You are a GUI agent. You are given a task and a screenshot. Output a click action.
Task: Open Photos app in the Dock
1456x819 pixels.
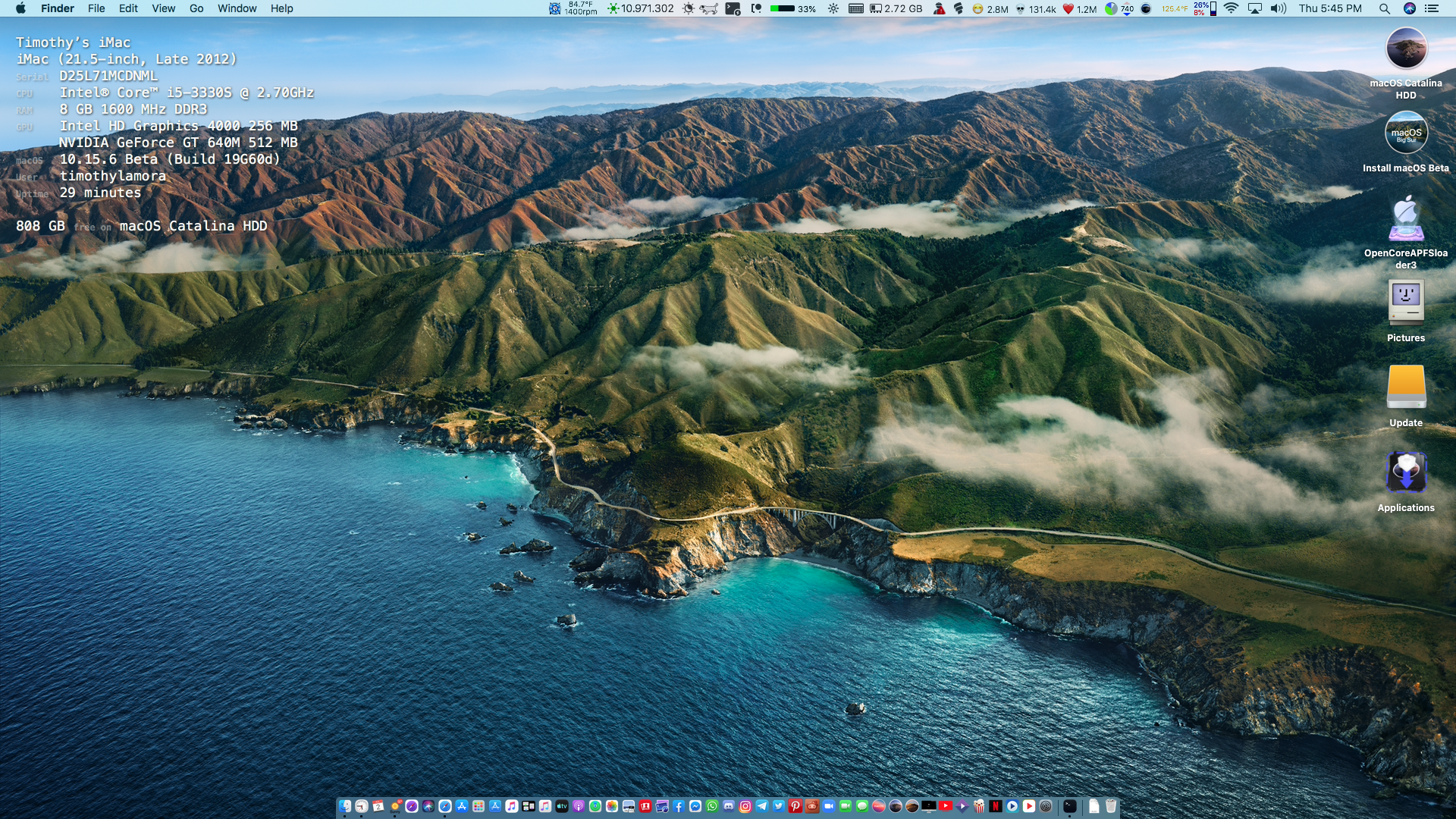pos(612,806)
